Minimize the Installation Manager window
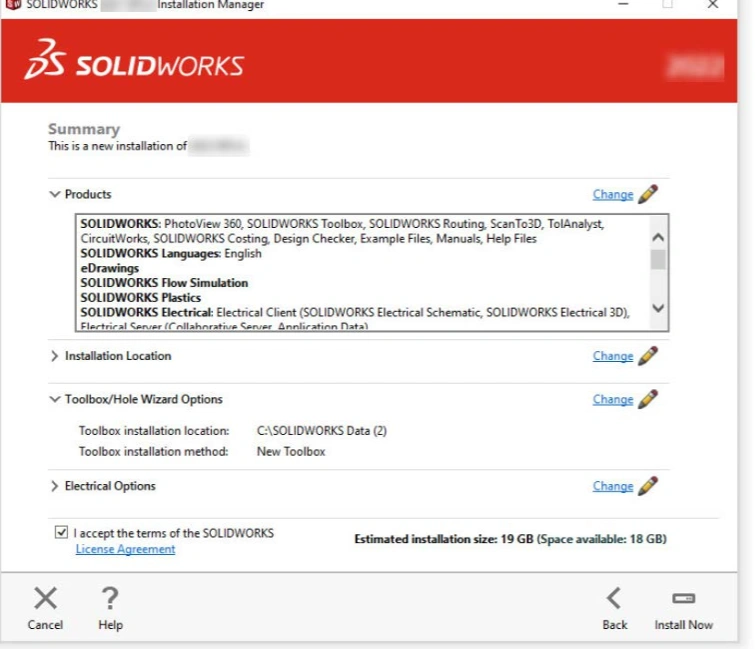The height and width of the screenshot is (649, 756). [623, 4]
